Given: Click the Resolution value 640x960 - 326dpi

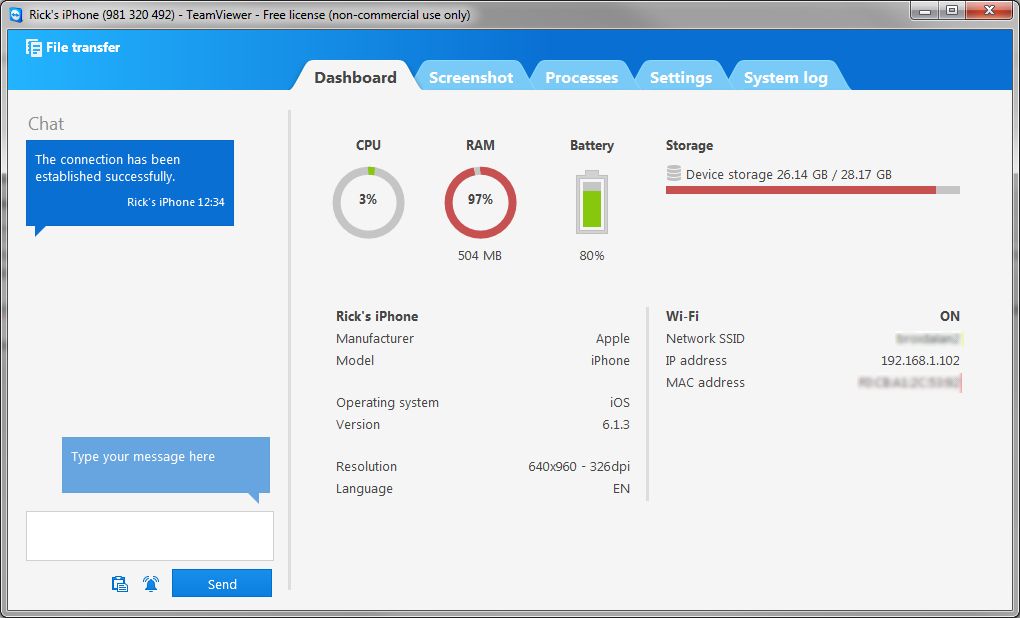Looking at the screenshot, I should click(578, 466).
